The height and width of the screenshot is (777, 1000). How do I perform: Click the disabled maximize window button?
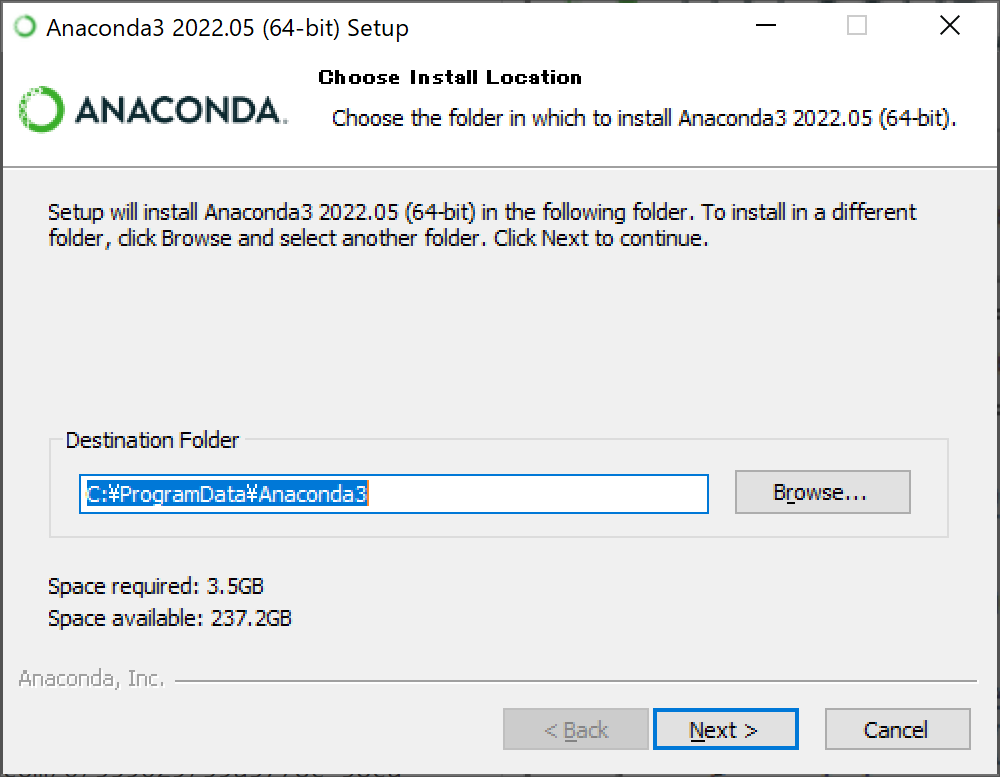pyautogui.click(x=857, y=26)
